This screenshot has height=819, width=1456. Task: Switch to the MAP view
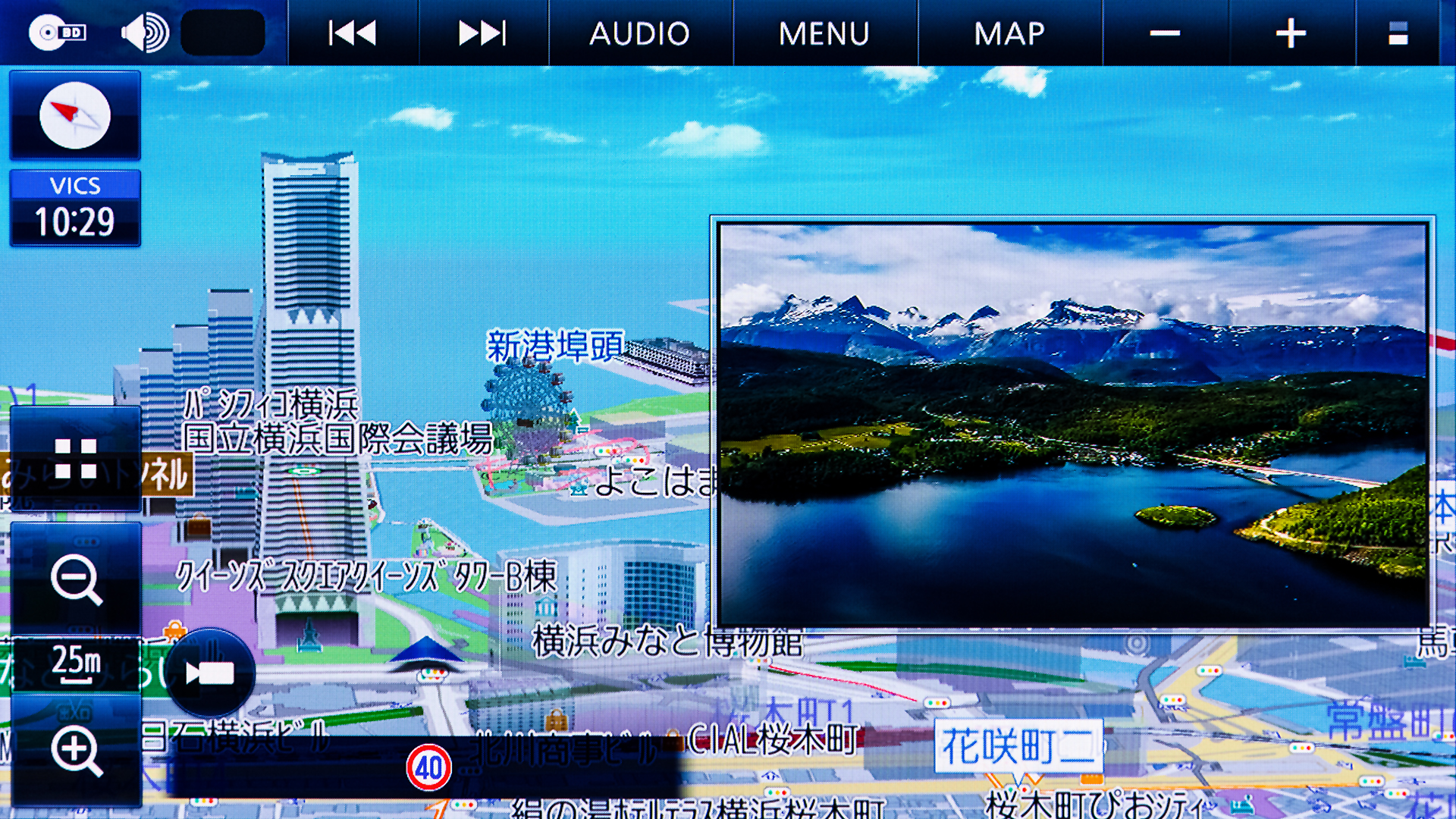1009,33
